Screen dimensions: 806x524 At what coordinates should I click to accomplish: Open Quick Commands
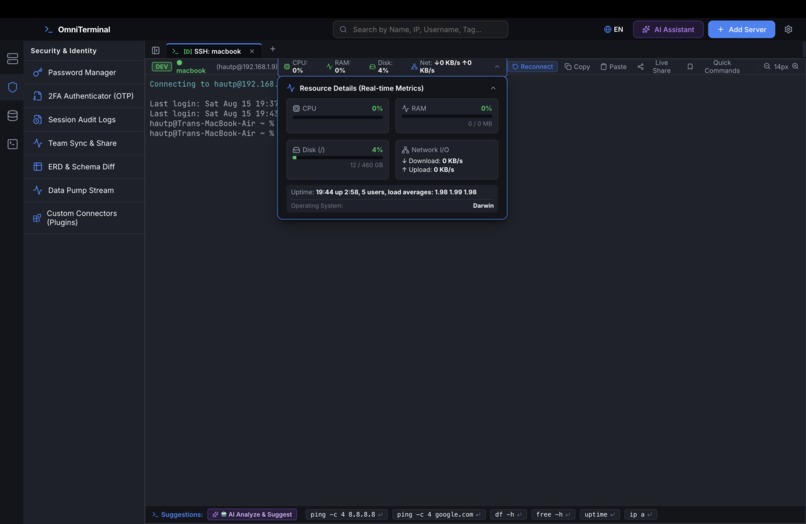(x=722, y=66)
